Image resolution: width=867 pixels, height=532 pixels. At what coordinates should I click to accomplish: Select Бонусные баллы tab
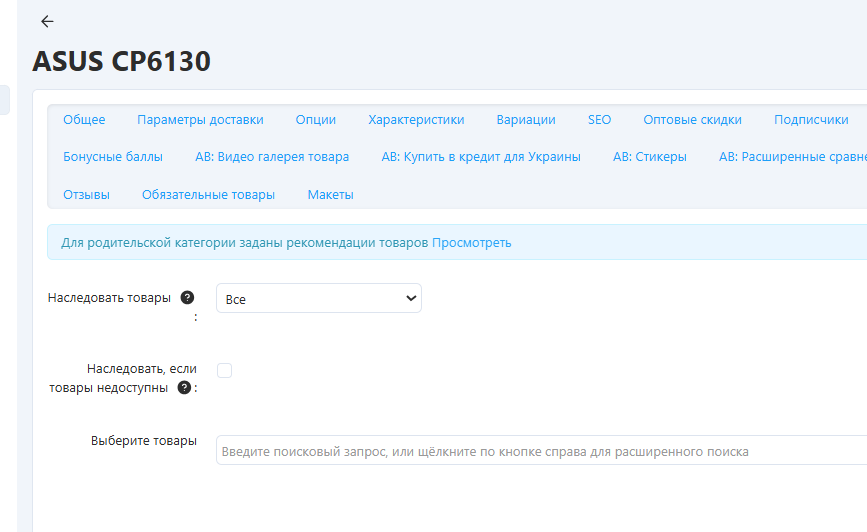click(x=113, y=157)
